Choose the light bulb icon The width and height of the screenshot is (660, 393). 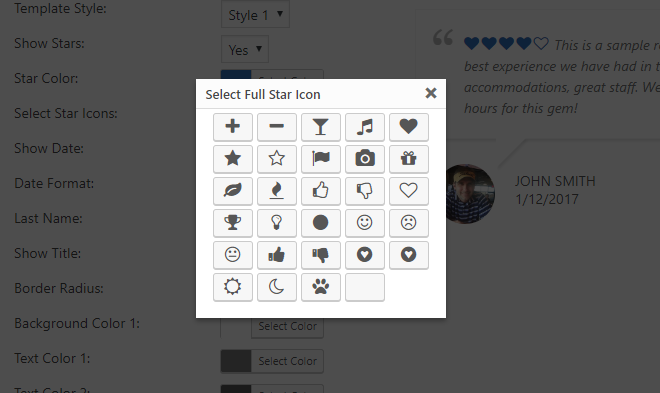pyautogui.click(x=277, y=223)
